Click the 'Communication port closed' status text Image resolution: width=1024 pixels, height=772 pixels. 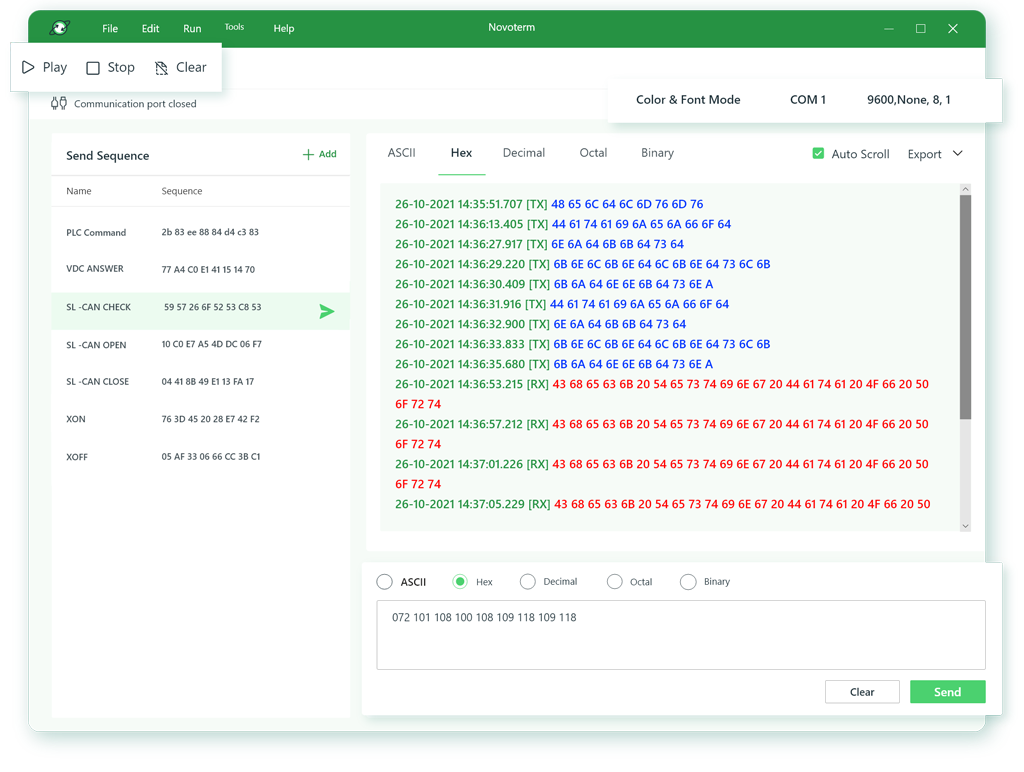pyautogui.click(x=135, y=104)
